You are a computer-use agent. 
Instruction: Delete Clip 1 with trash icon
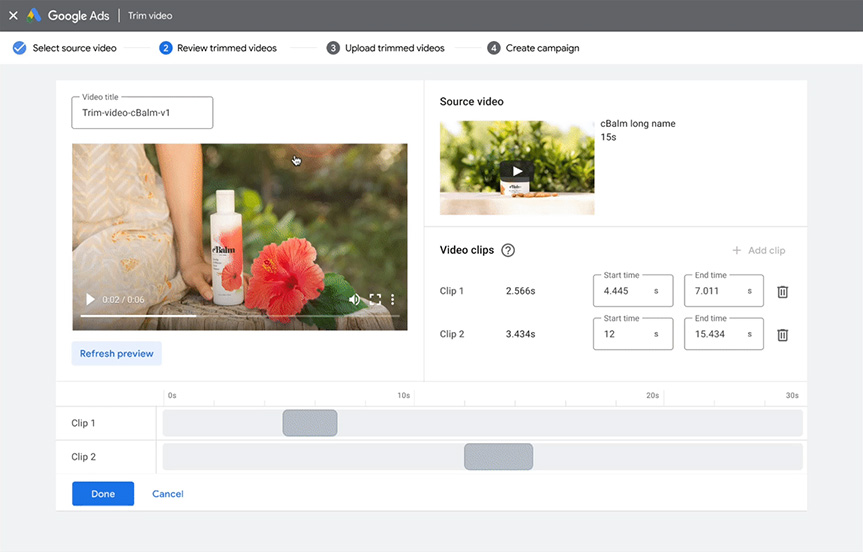tap(783, 292)
